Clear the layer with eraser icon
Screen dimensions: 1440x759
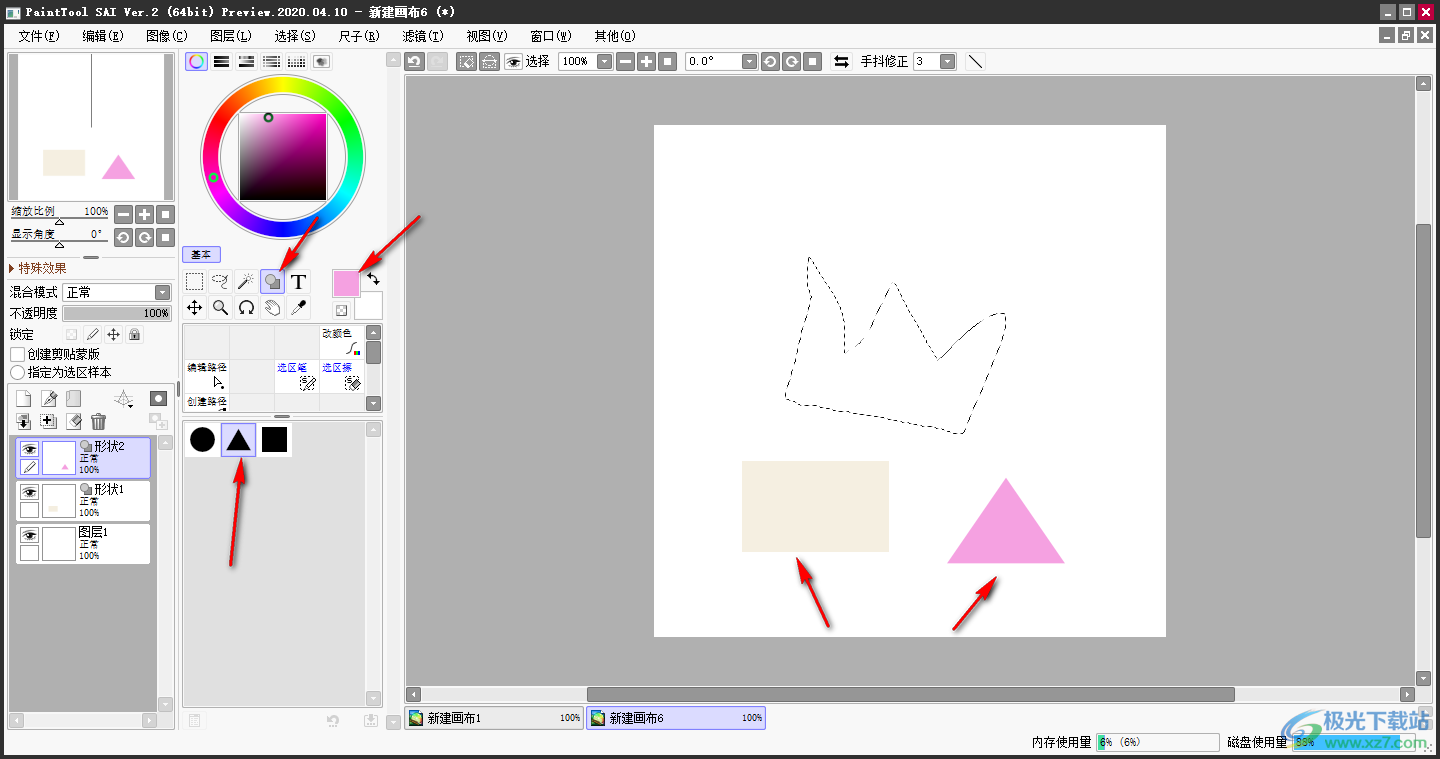[x=73, y=422]
